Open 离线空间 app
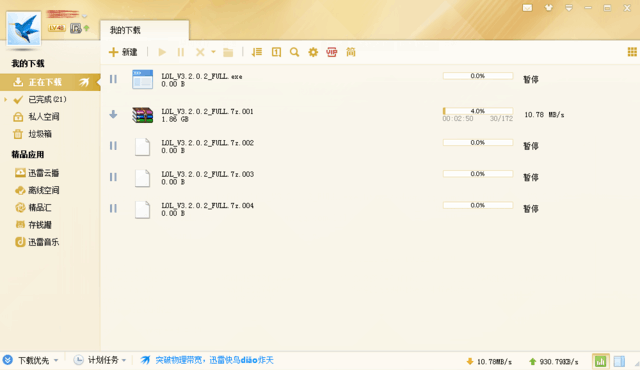 [x=37, y=190]
